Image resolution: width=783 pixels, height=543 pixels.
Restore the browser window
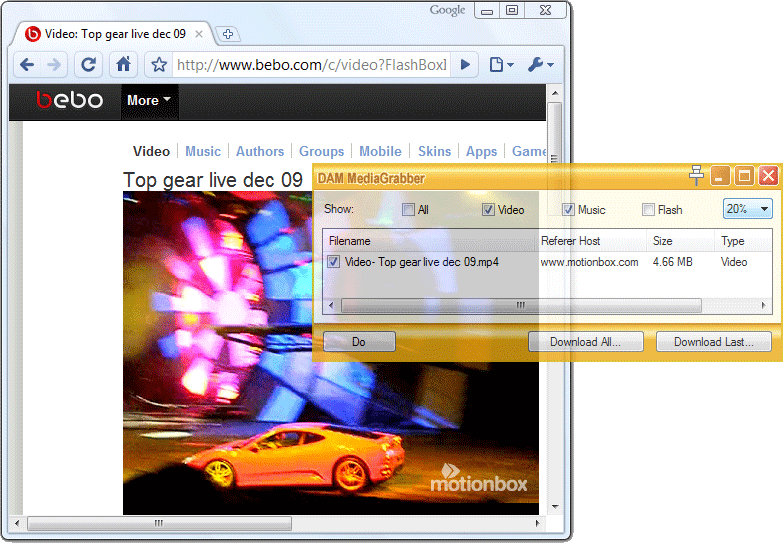click(512, 10)
